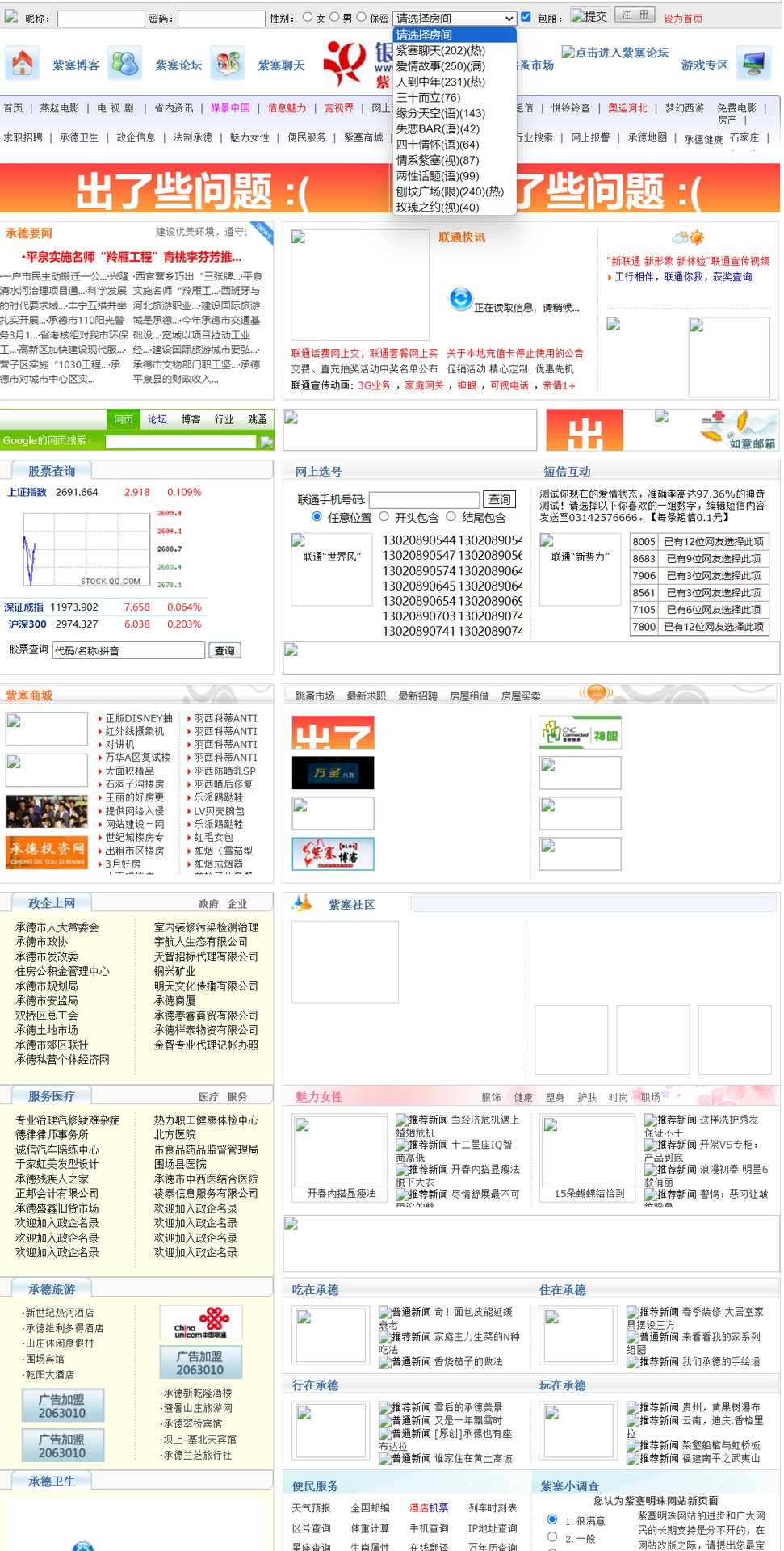
Task: Pick 人到中年(231)(热) from room list
Action: (455, 82)
